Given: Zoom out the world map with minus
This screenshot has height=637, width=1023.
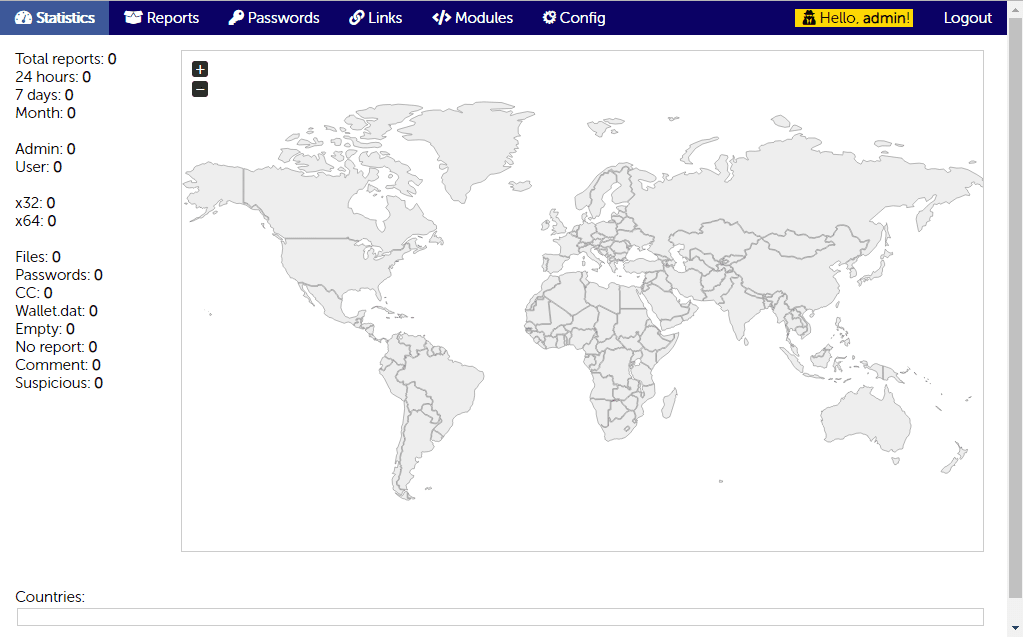Looking at the screenshot, I should pos(200,89).
